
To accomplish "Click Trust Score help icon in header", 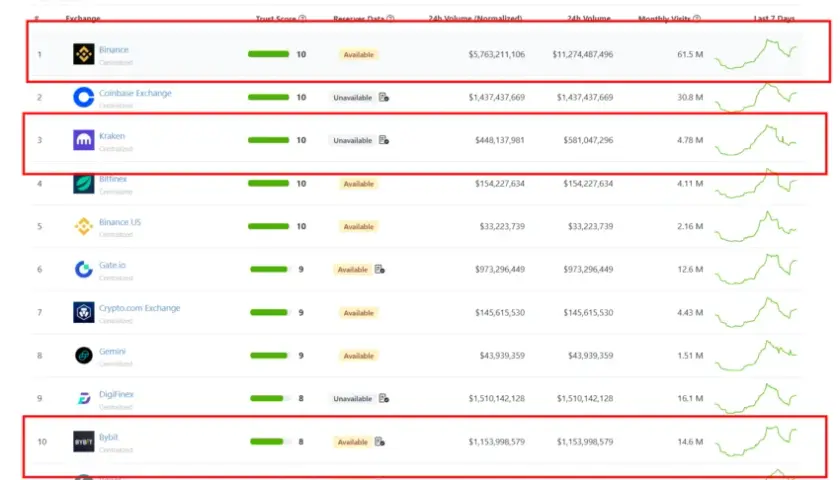I will coord(303,18).
